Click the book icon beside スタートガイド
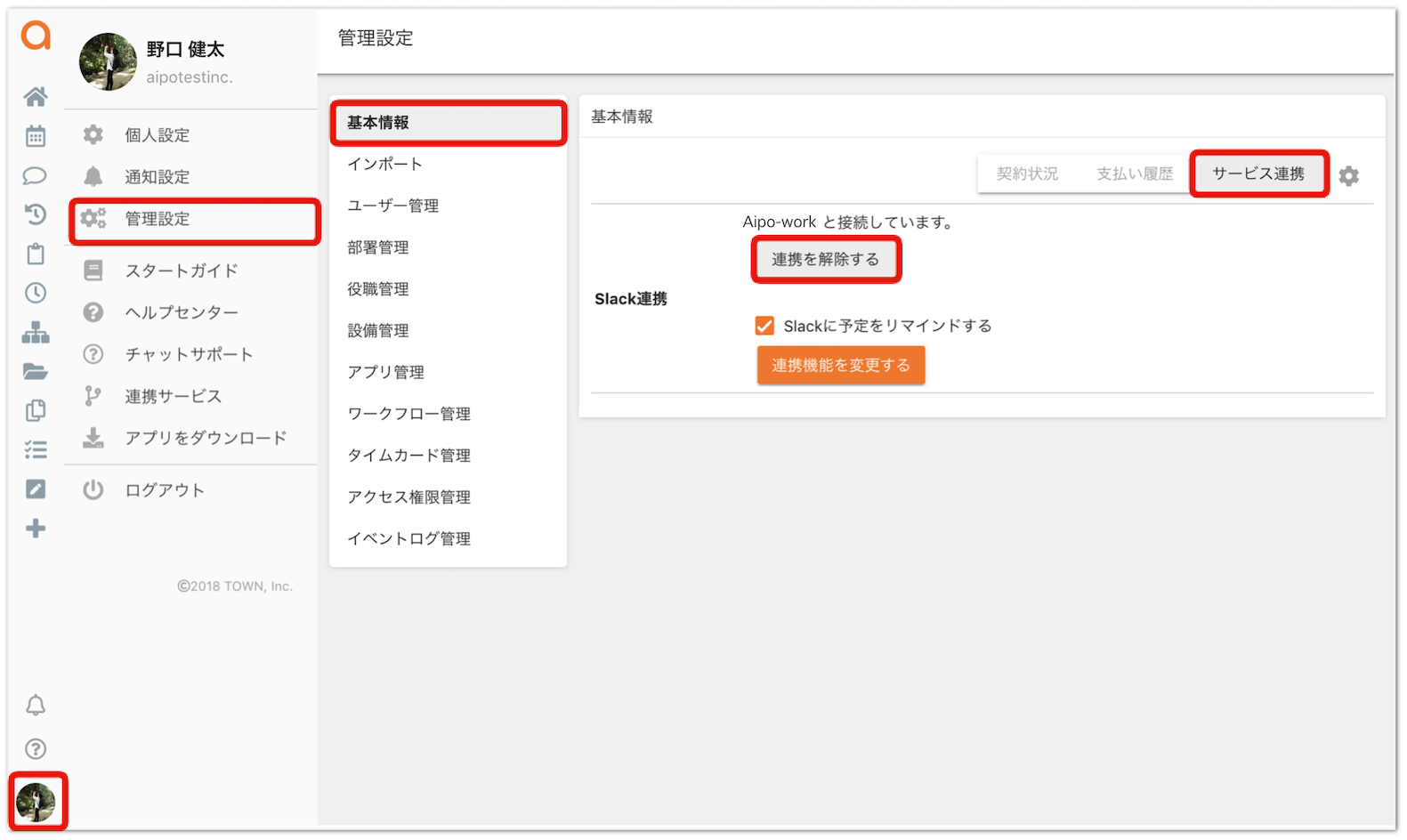Image resolution: width=1407 pixels, height=840 pixels. (93, 271)
